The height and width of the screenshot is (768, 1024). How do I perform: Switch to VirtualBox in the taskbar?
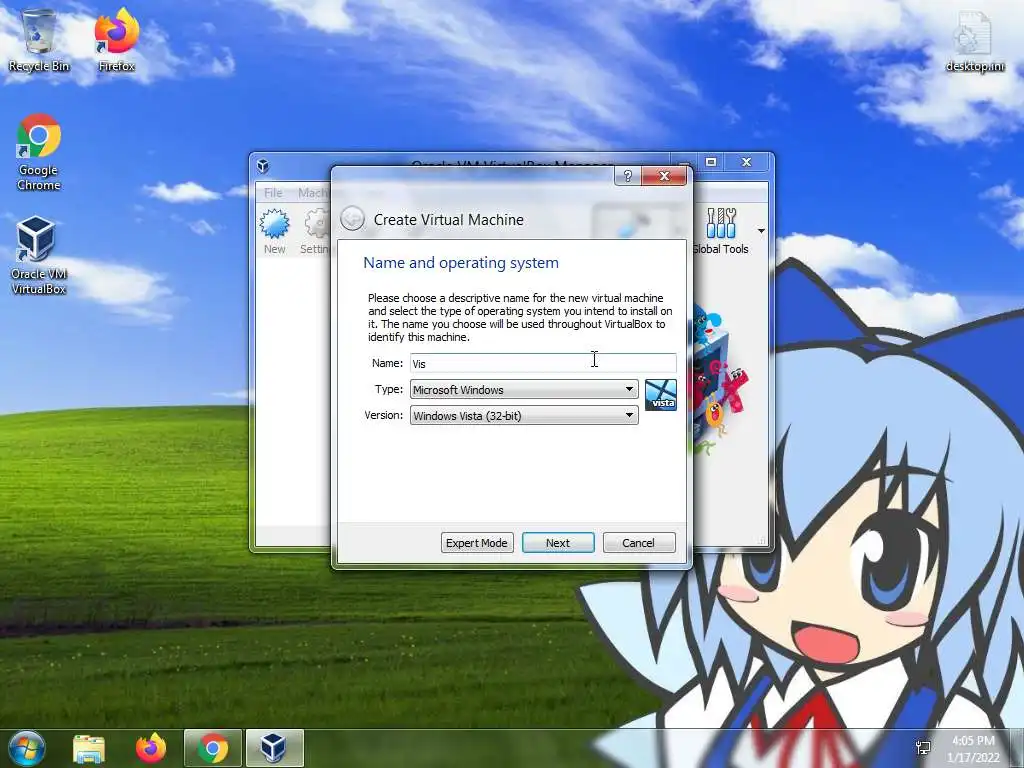[x=274, y=748]
